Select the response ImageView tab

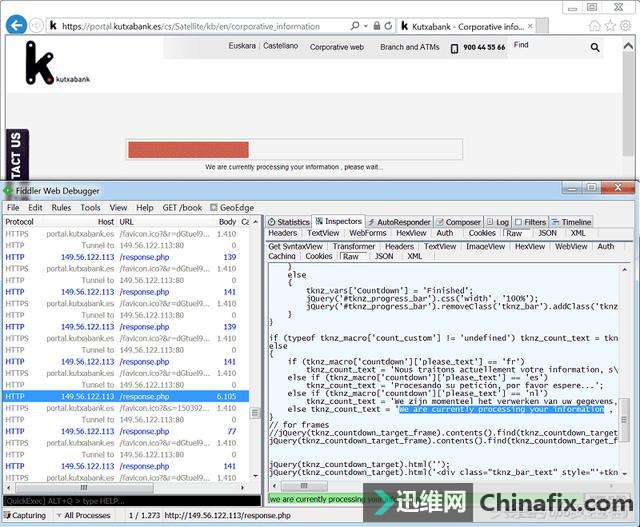[x=485, y=247]
